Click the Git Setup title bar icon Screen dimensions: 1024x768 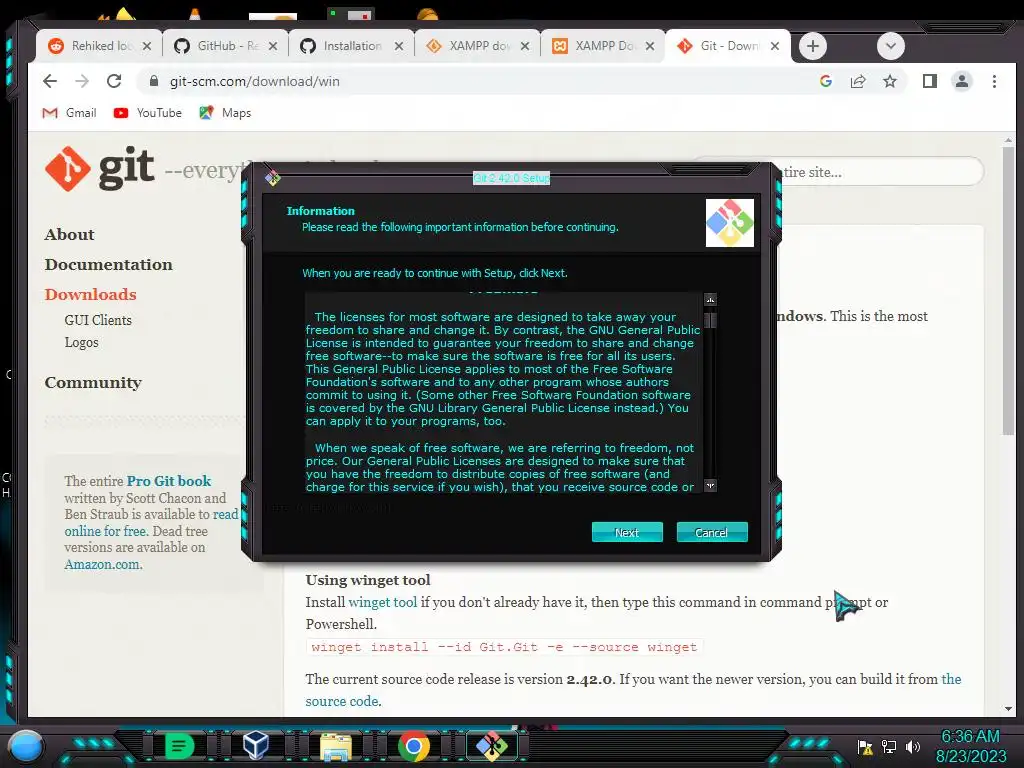[x=273, y=178]
